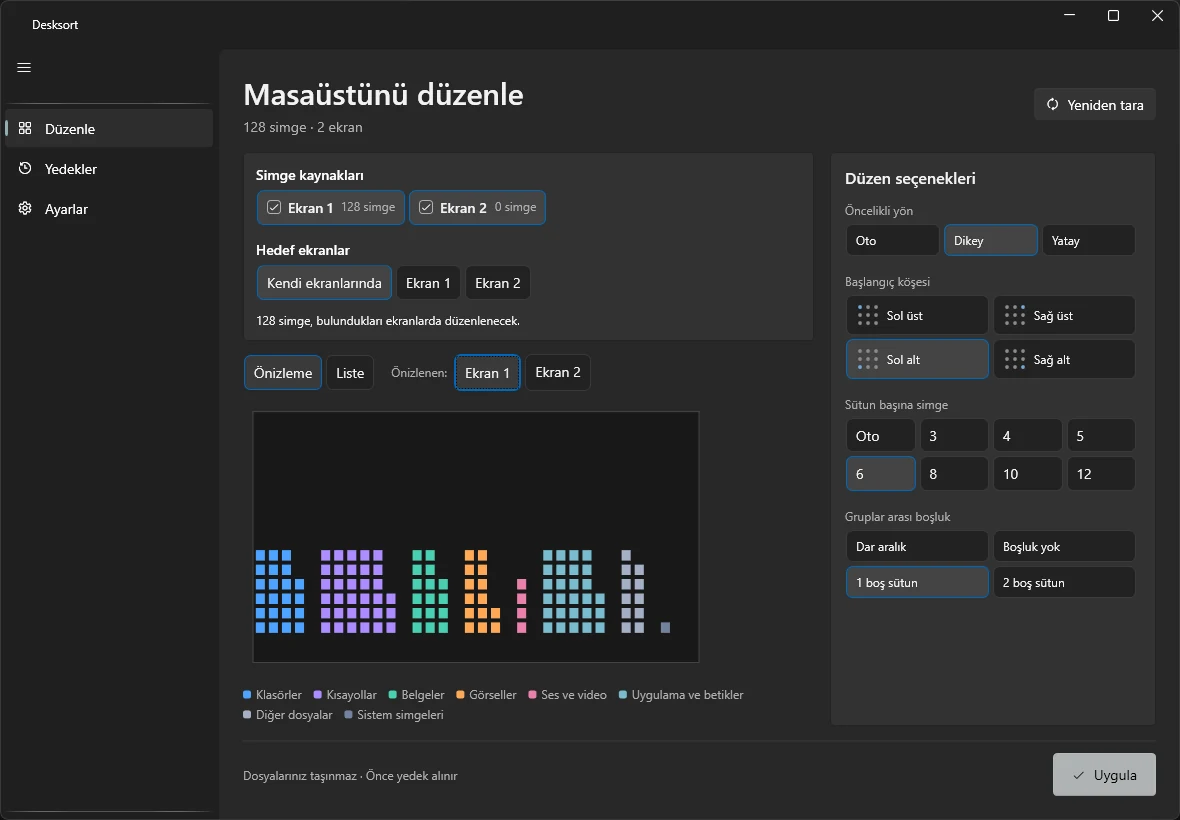Image resolution: width=1180 pixels, height=820 pixels.
Task: Click the Görseller orange legend swatch
Action: [x=461, y=694]
